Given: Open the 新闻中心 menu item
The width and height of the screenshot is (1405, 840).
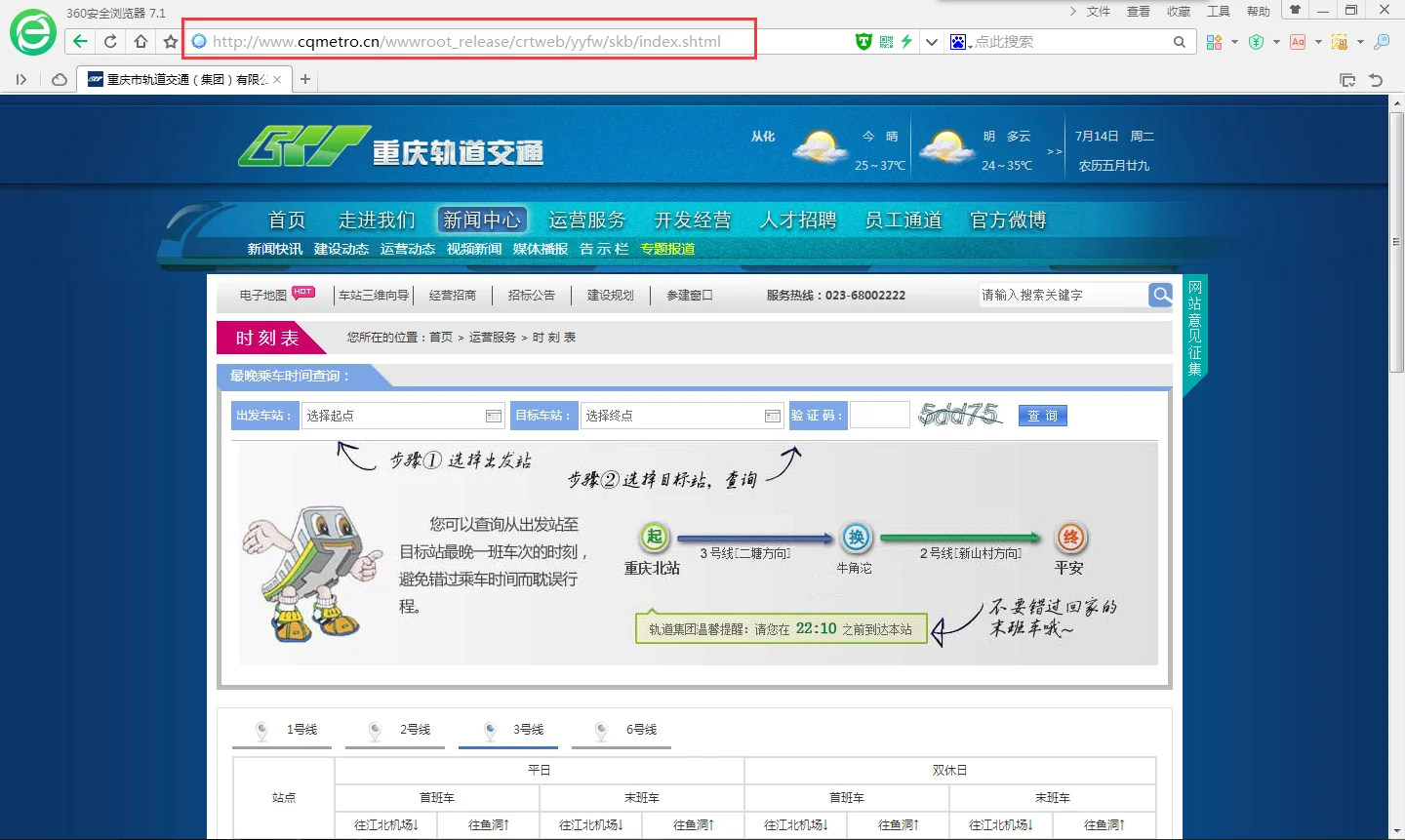Looking at the screenshot, I should click(482, 220).
